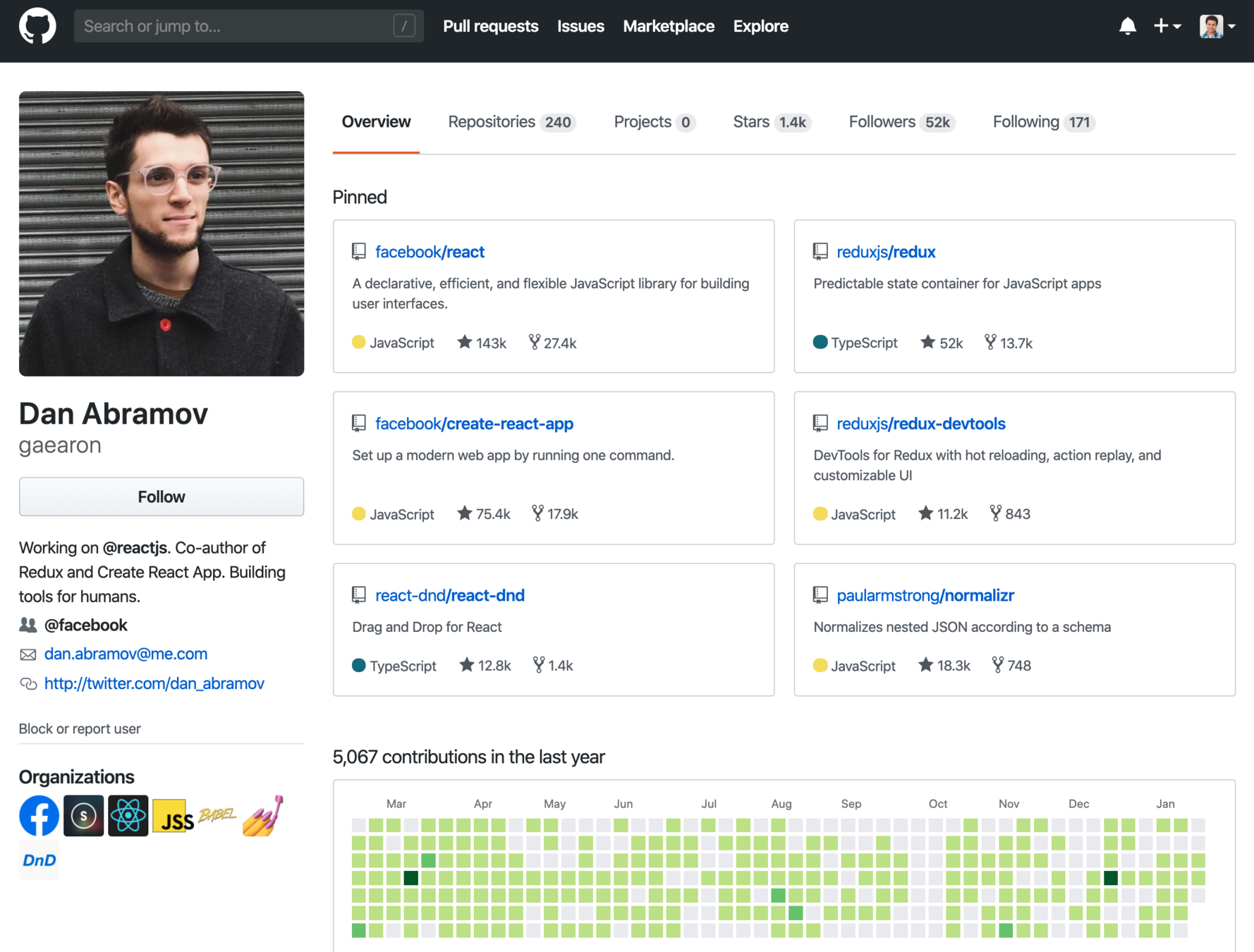Open the user avatar menu dropdown
The width and height of the screenshot is (1254, 952).
click(1218, 26)
